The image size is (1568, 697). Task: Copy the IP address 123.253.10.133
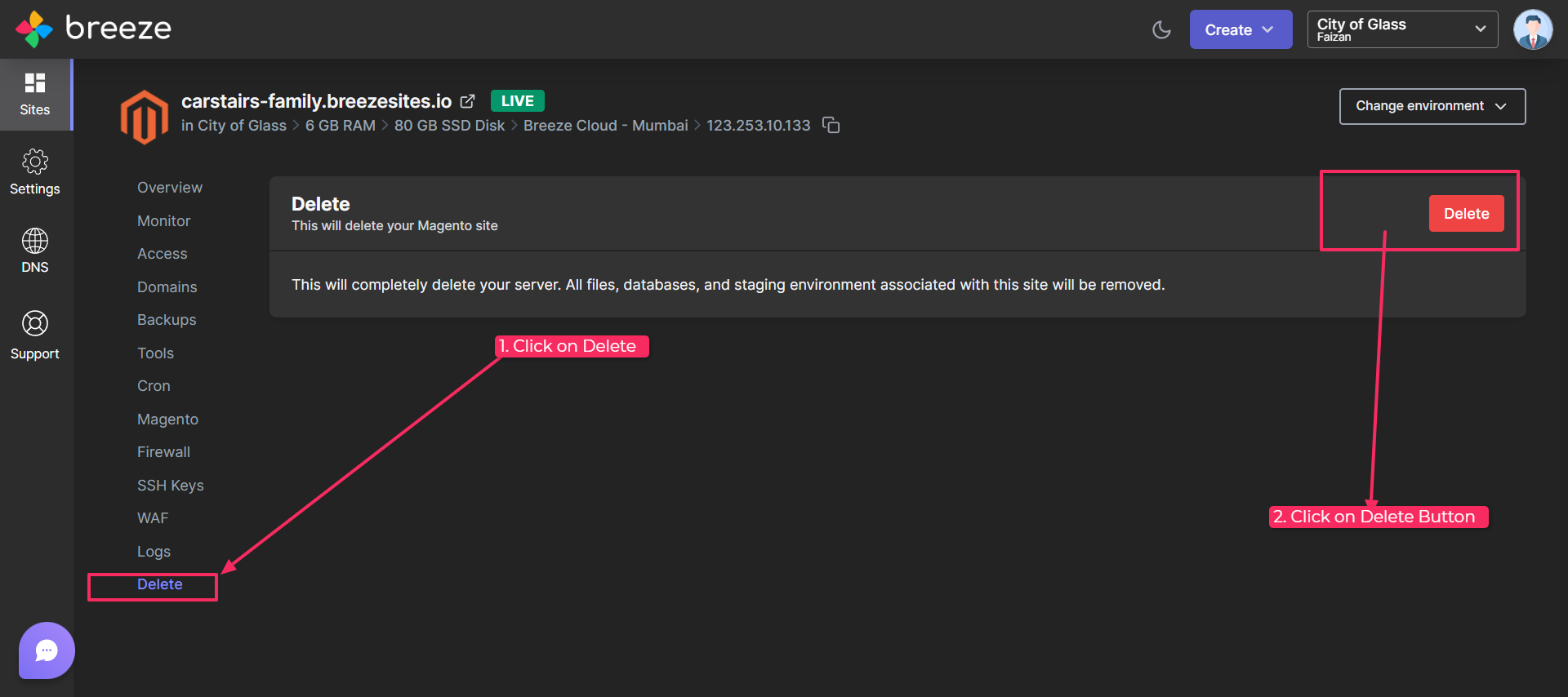pos(831,125)
